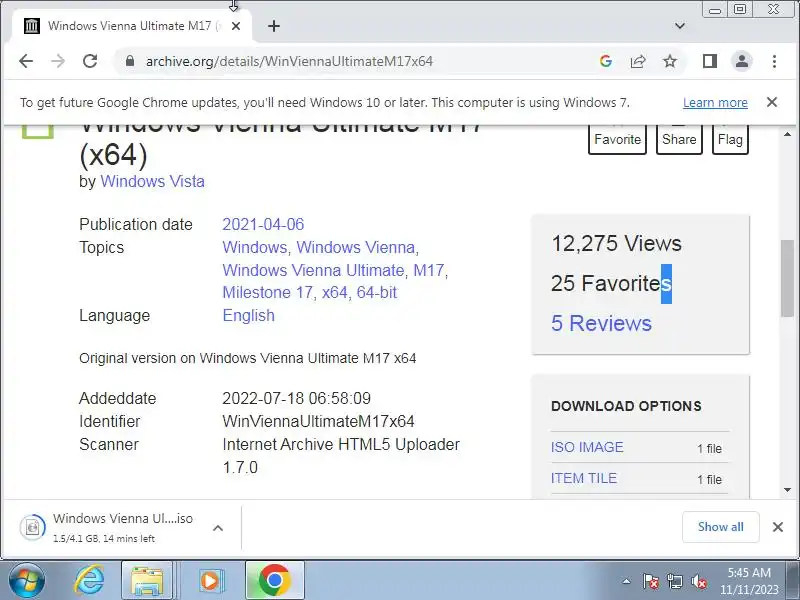
Task: Open the ISO IMAGE download option
Action: click(587, 447)
